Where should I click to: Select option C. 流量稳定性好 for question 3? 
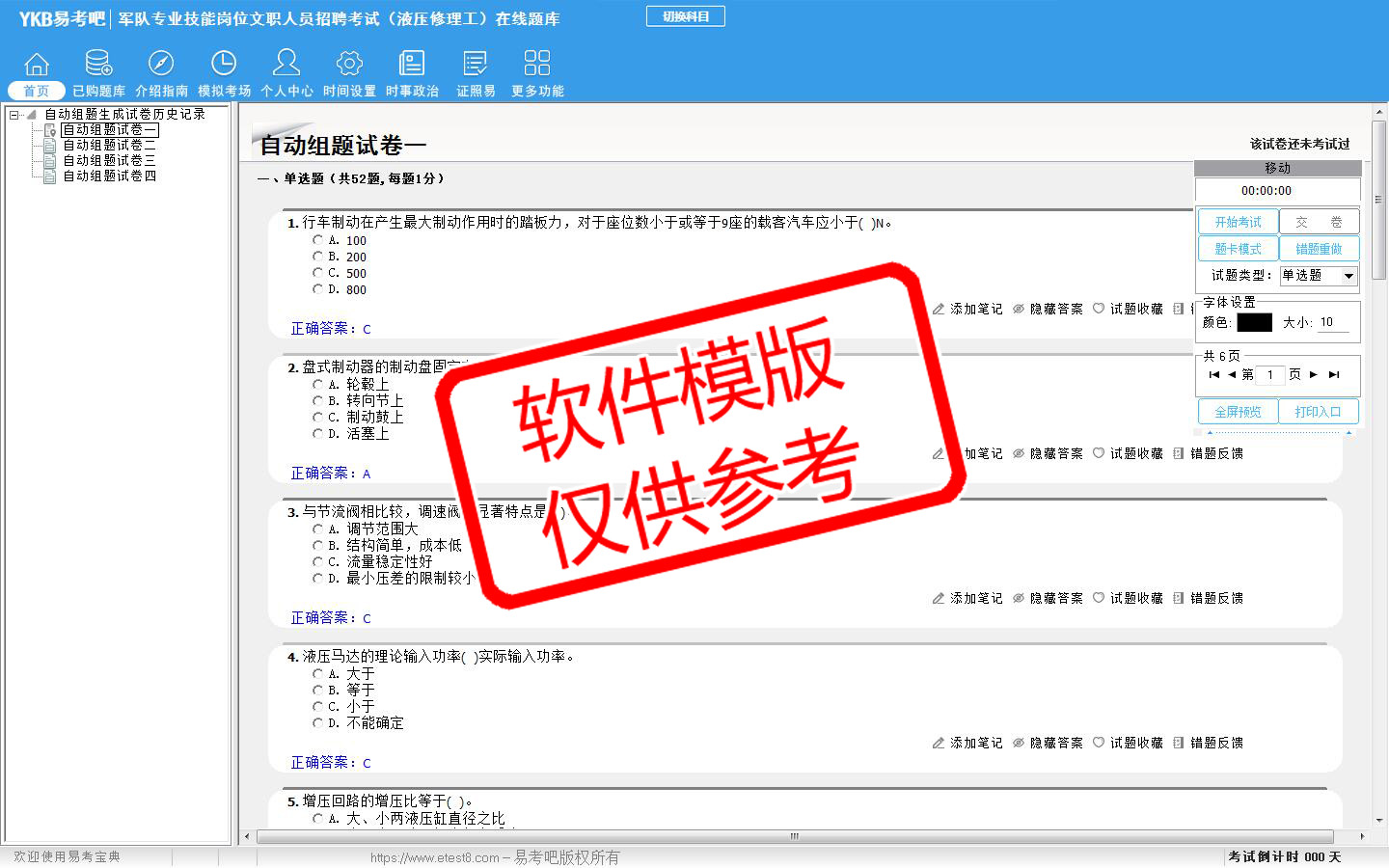tap(317, 561)
